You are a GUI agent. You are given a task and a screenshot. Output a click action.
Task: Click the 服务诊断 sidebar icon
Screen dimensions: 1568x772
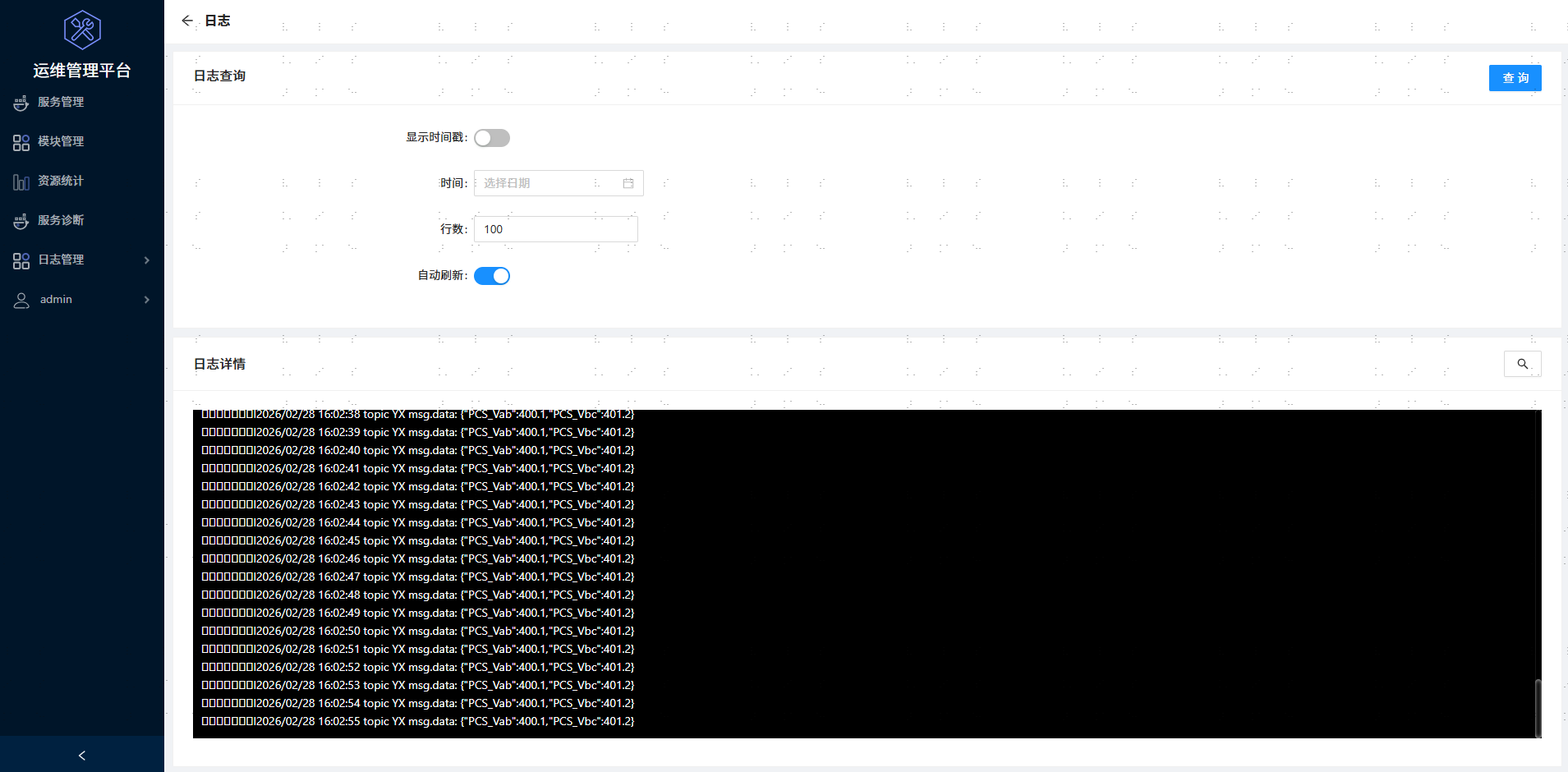point(21,221)
